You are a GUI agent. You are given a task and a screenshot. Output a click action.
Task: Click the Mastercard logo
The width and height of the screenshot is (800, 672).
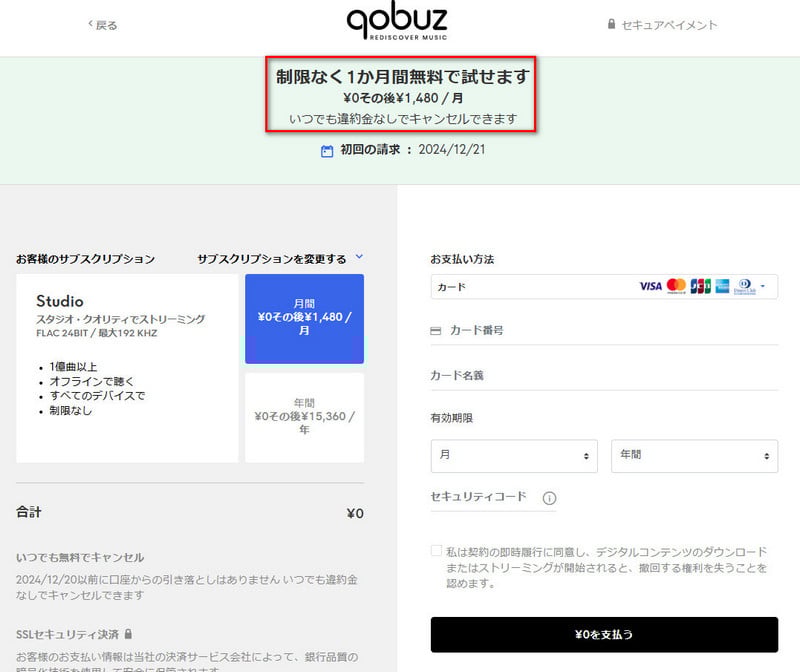[x=677, y=286]
